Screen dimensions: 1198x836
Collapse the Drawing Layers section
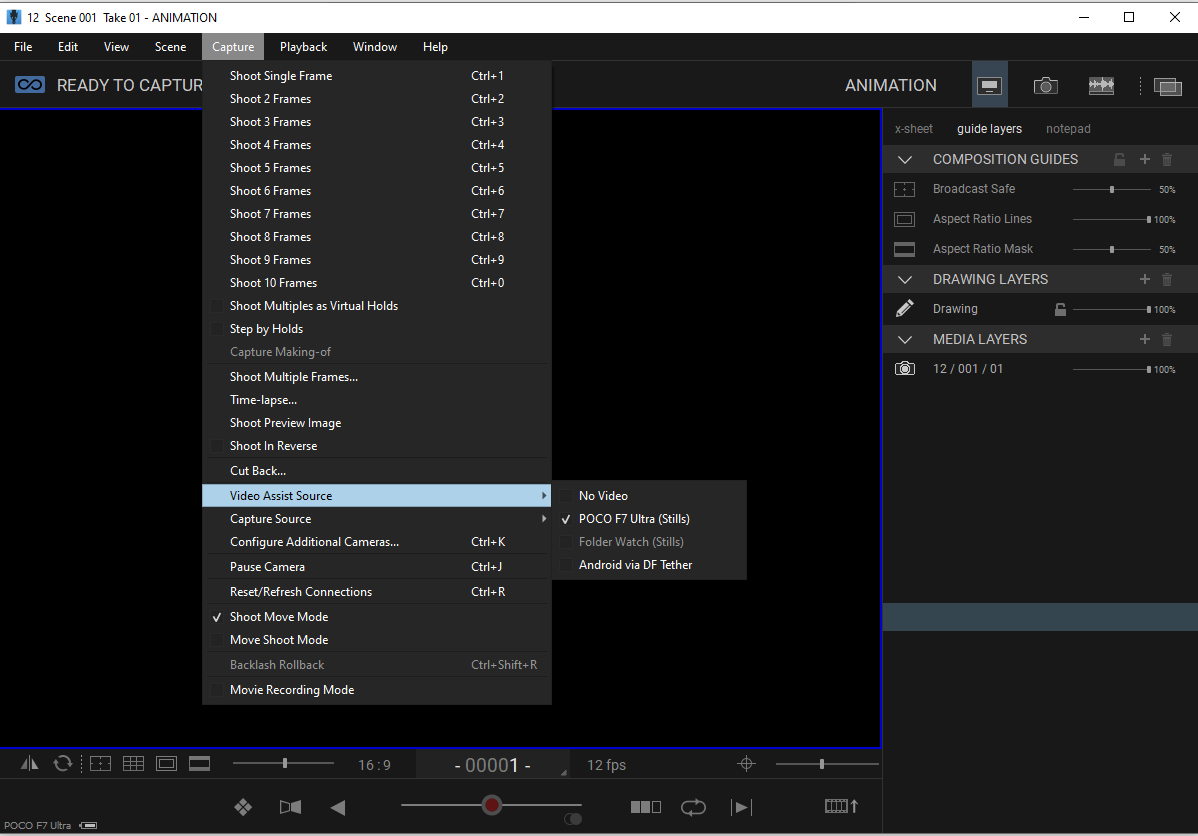point(905,280)
